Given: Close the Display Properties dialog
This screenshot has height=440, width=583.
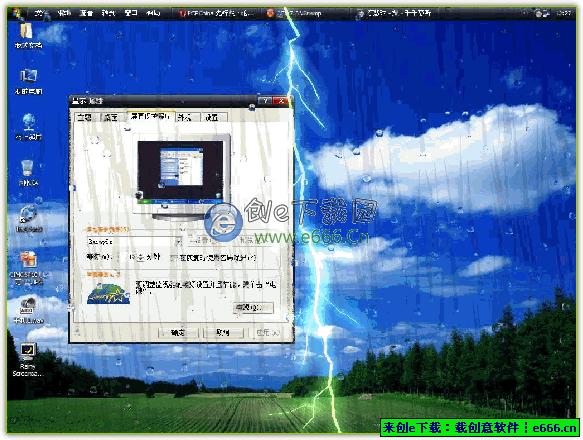Looking at the screenshot, I should [281, 101].
